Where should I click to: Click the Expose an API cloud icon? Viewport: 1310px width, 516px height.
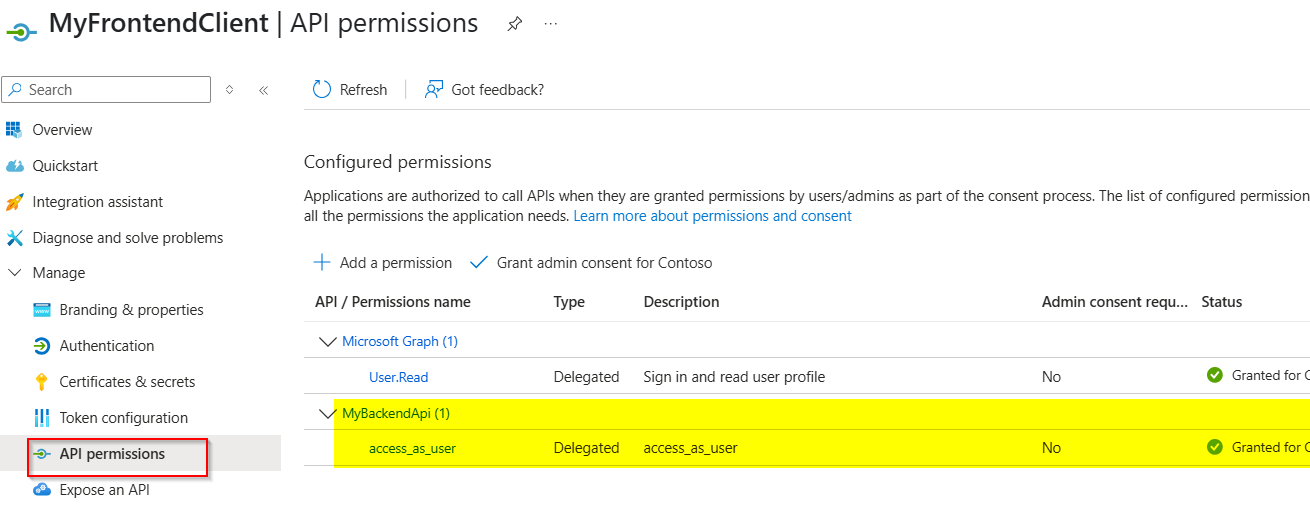(x=42, y=490)
